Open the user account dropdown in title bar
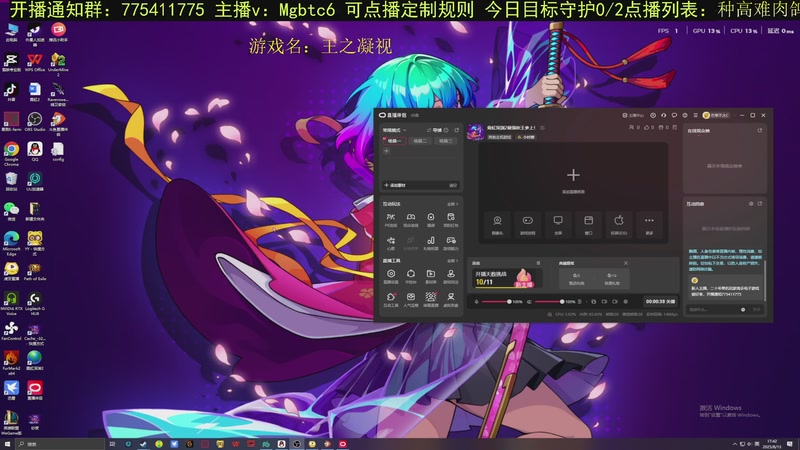 [716, 115]
